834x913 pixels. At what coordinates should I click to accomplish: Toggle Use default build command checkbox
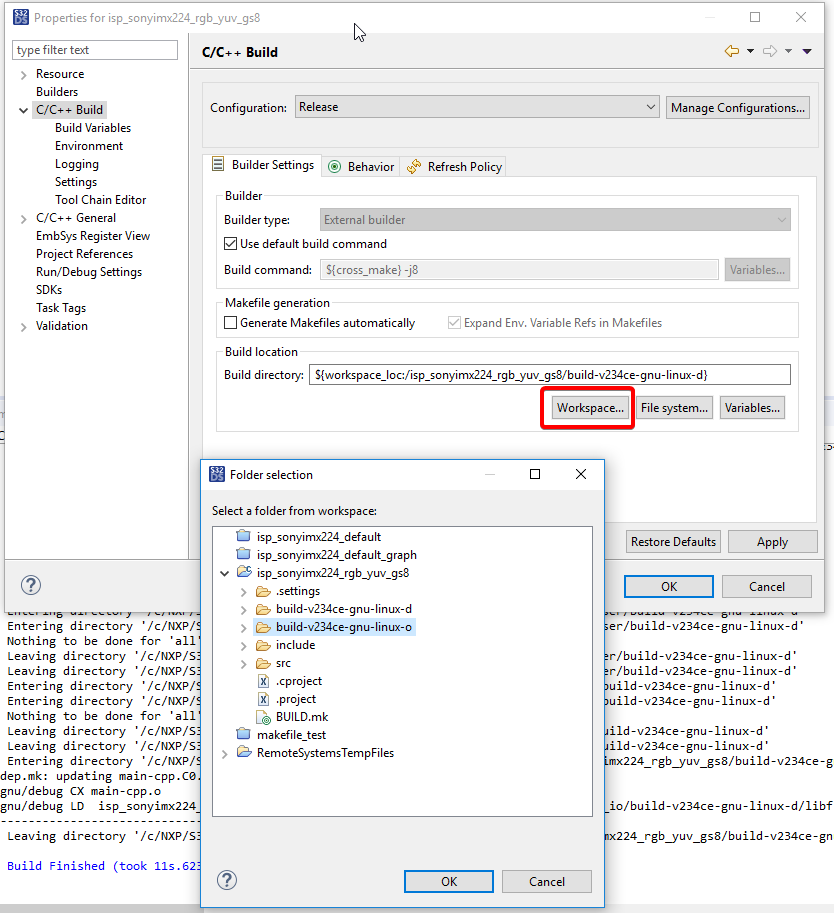click(231, 243)
